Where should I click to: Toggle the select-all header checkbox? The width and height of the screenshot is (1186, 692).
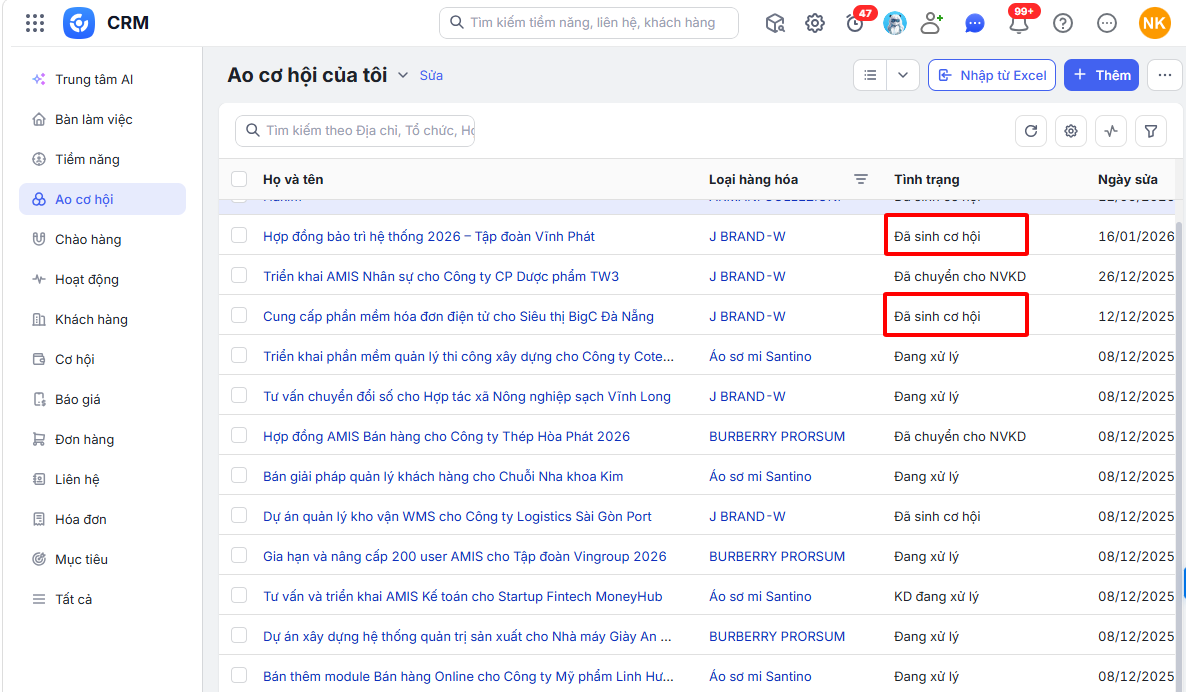click(239, 179)
